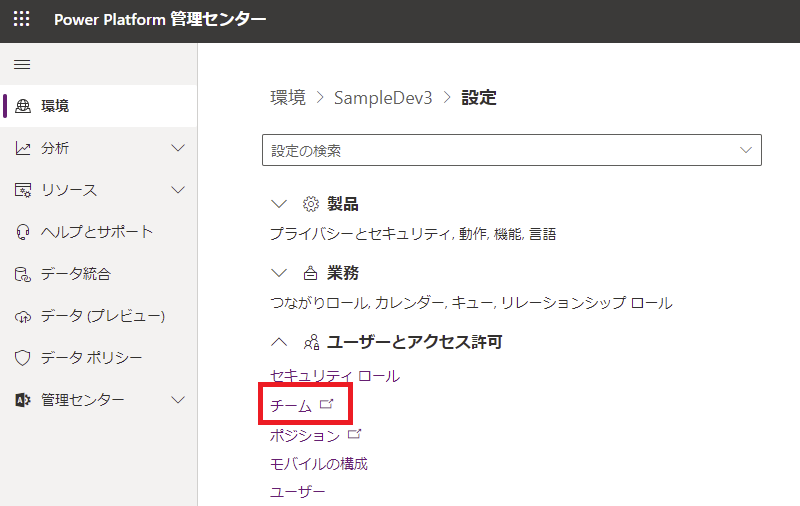Click the プライバシーとセキュリティ, 動作, 機能, 言語 description
This screenshot has width=800, height=506.
413,234
